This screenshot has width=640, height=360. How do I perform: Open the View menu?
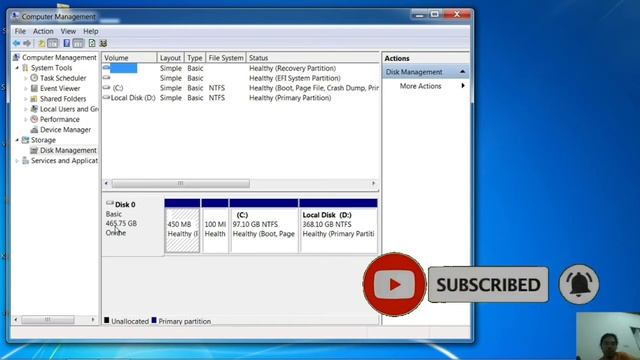point(68,31)
